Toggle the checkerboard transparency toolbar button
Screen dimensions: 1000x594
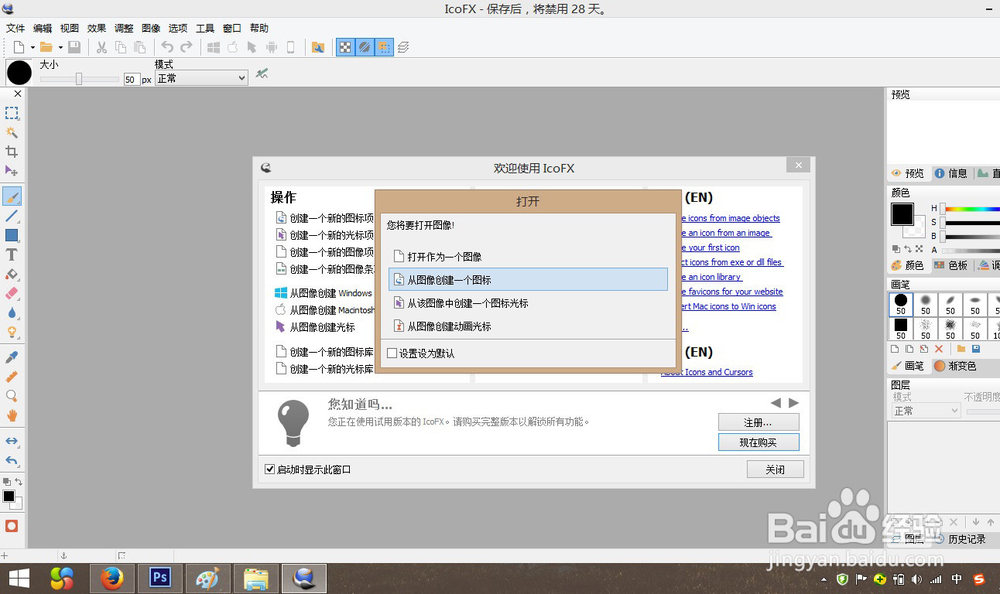(x=345, y=47)
